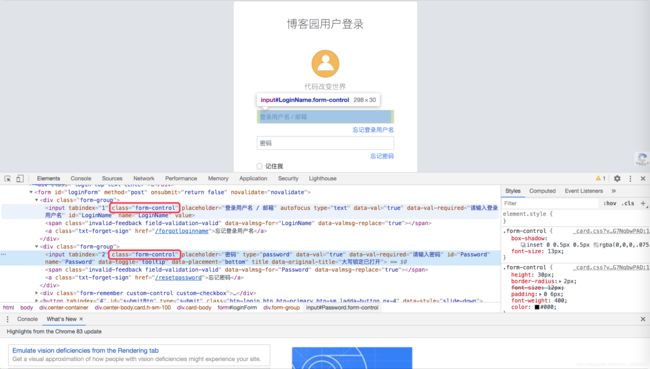Activate the inspect element picker icon
Screen dimensions: 650x369
[x=8, y=179]
